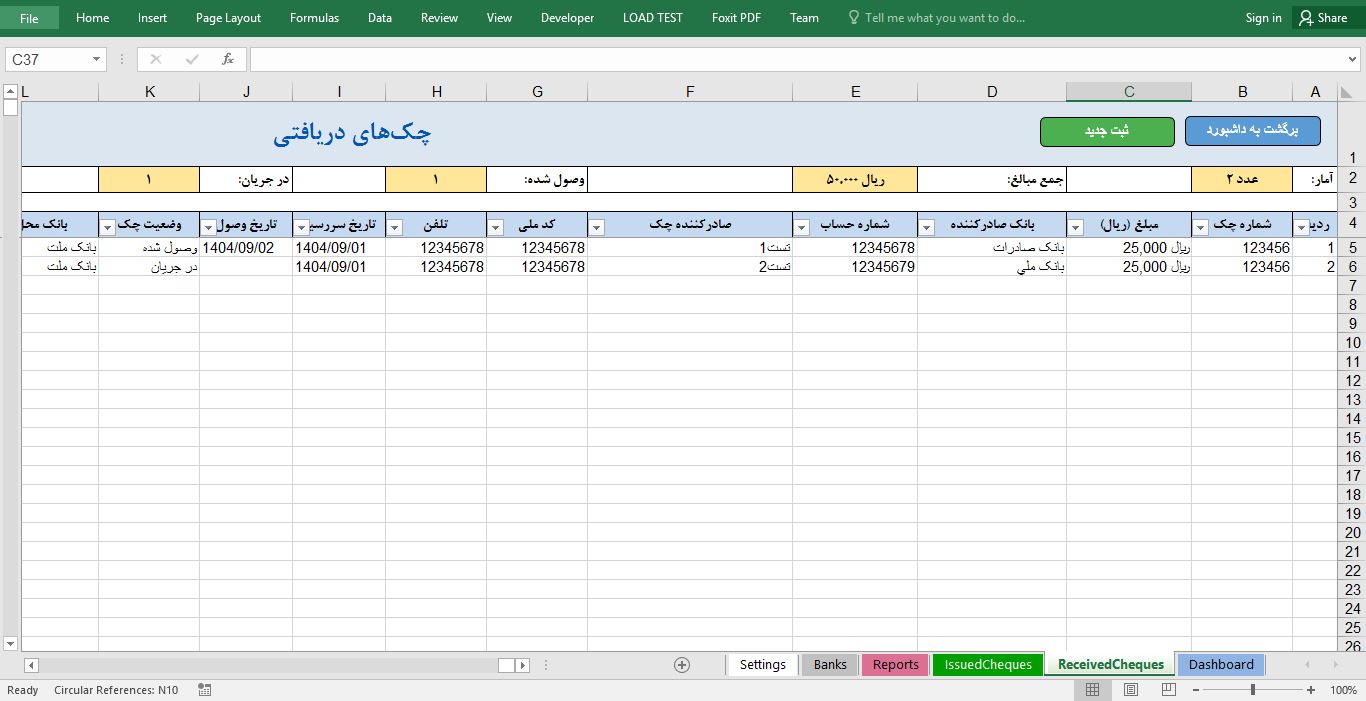
Task: Expand the Name Box dropdown
Action: pyautogui.click(x=97, y=60)
